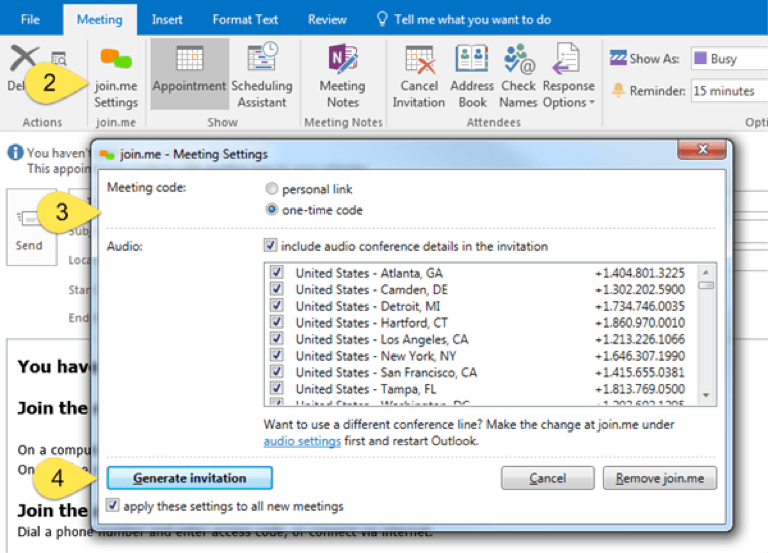Click the join.me logo in the dialog title
Screen dimensions: 768x553
pyautogui.click(x=107, y=155)
